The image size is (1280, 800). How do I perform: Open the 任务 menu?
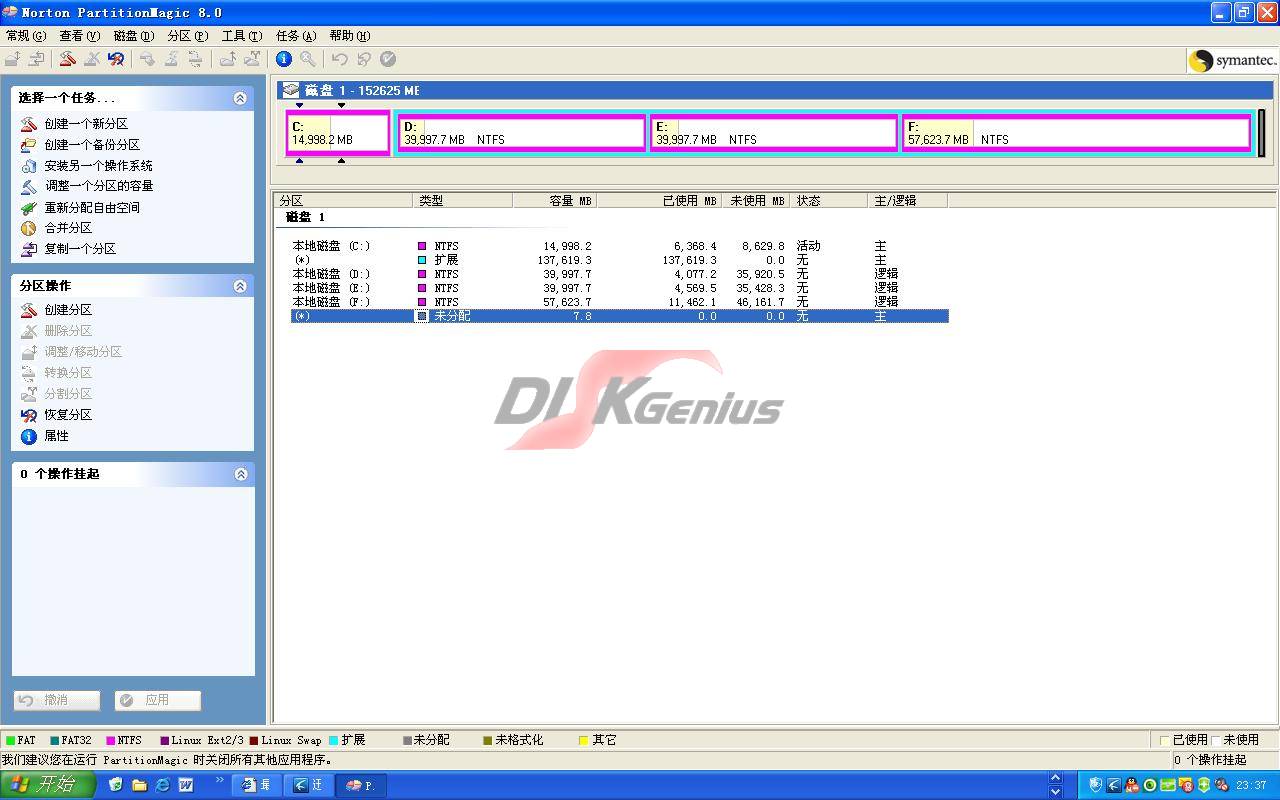[x=296, y=36]
